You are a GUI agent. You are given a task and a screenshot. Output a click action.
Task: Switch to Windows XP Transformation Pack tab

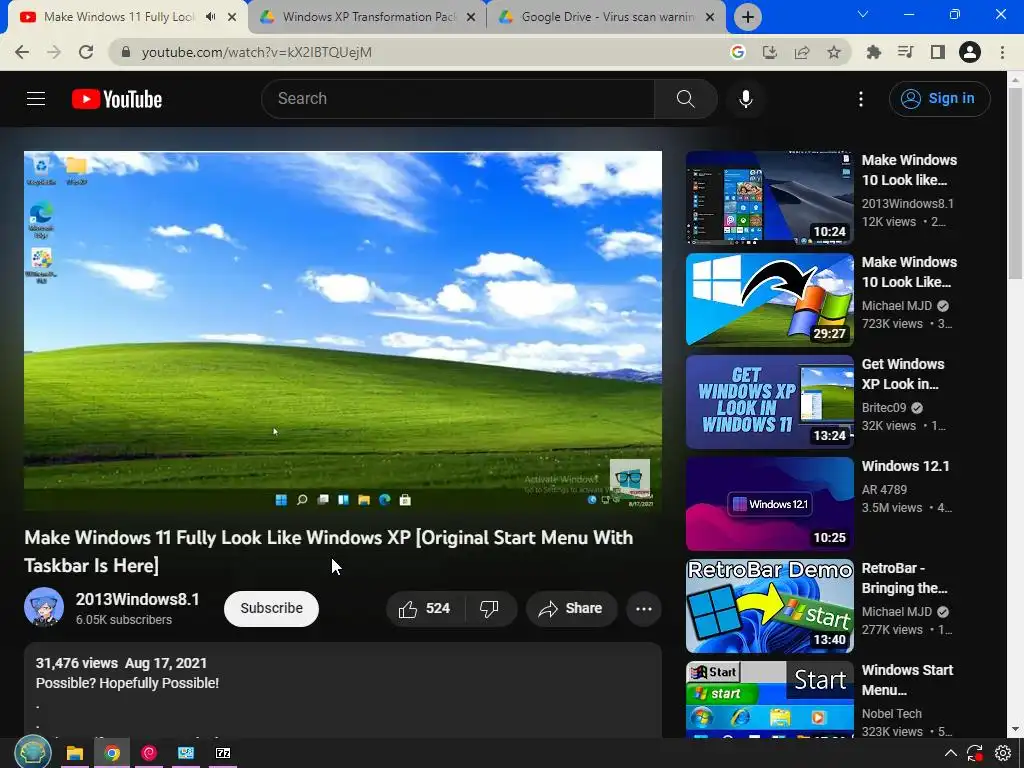[x=369, y=17]
